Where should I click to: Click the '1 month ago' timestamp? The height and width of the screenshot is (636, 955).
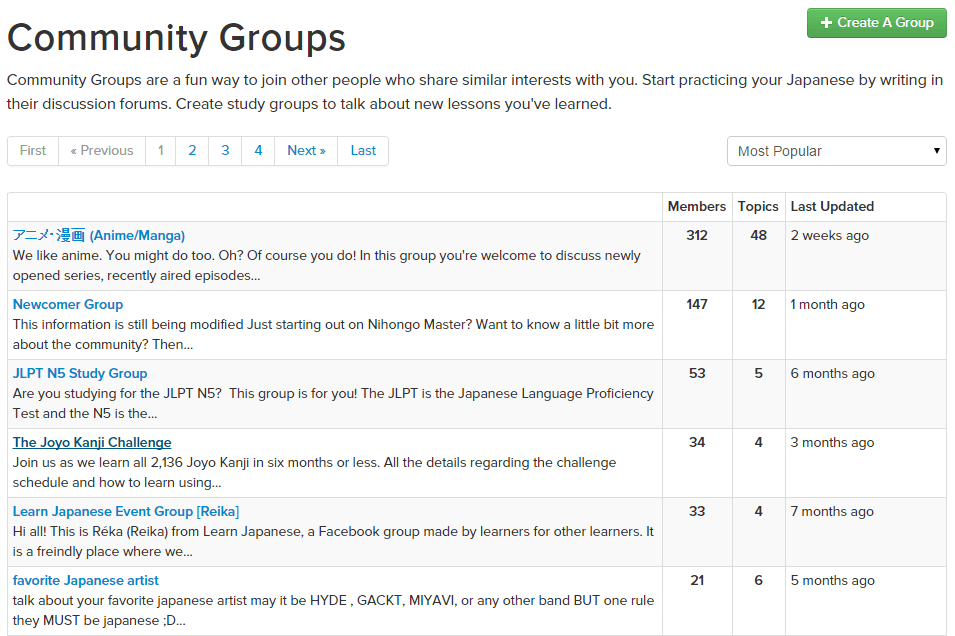pos(827,304)
